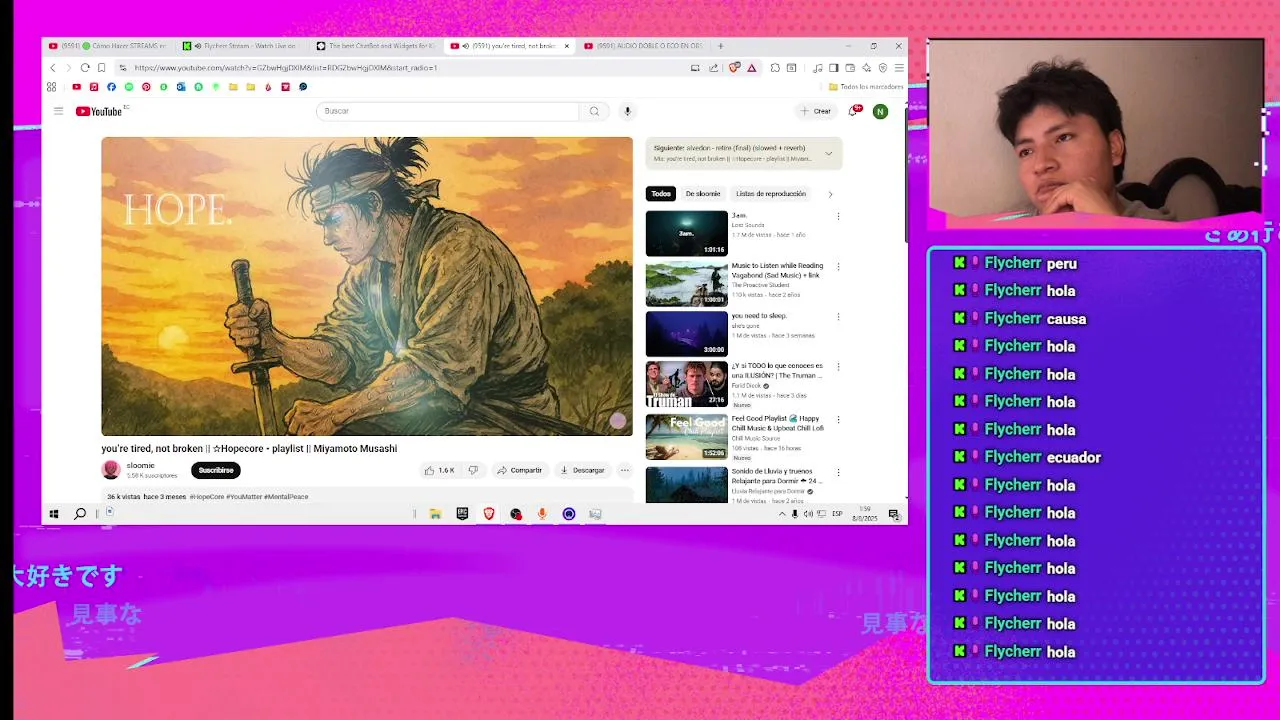Open YouTube notifications bell
The height and width of the screenshot is (720, 1280).
[x=853, y=111]
